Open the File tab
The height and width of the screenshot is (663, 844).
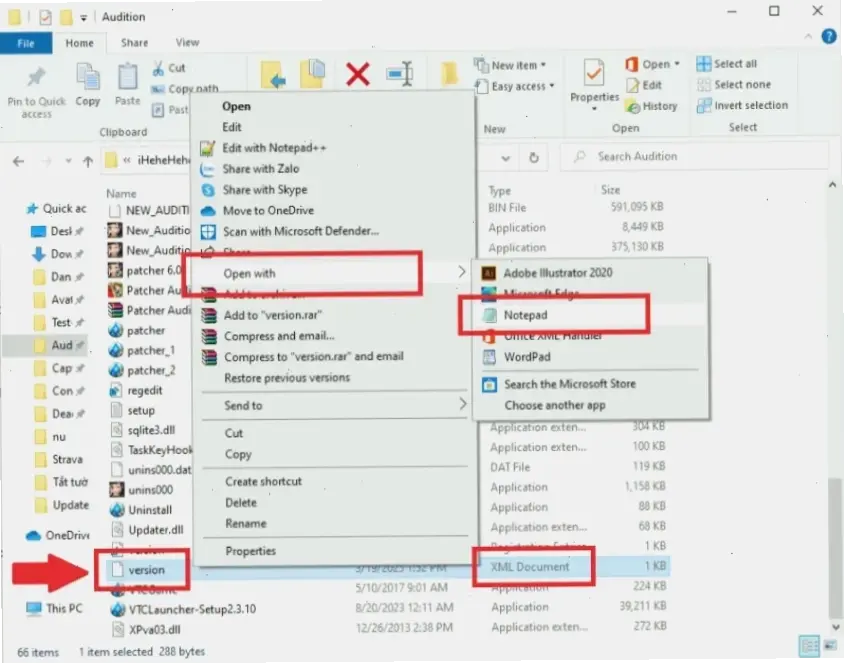pyautogui.click(x=26, y=43)
